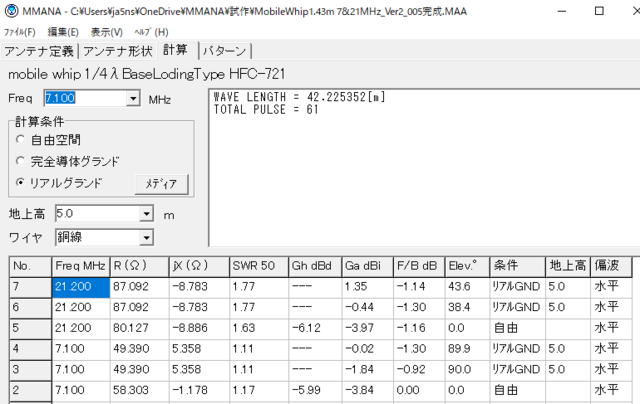Switch to the アンテナ形状 tab
The image size is (640, 404).
(x=118, y=51)
